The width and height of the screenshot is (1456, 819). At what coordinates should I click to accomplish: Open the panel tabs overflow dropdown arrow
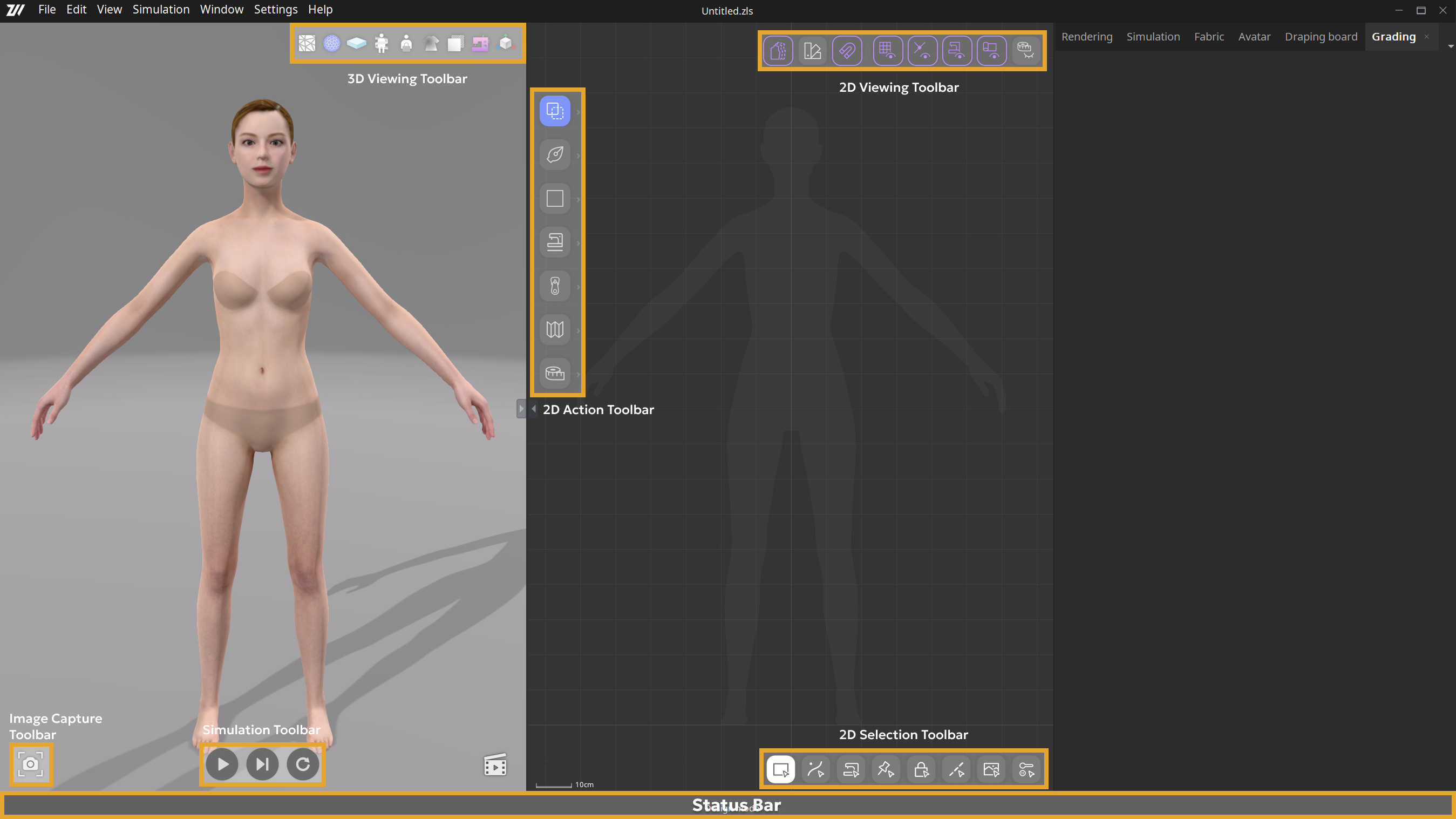[x=1451, y=46]
